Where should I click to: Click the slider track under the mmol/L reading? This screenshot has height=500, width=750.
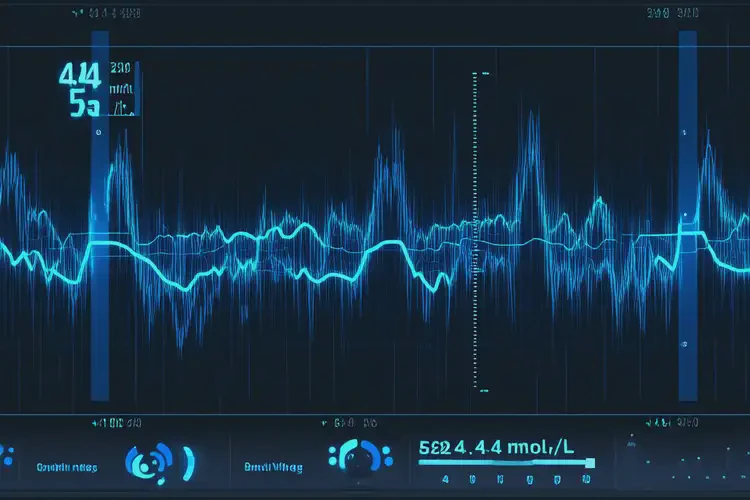coord(506,463)
